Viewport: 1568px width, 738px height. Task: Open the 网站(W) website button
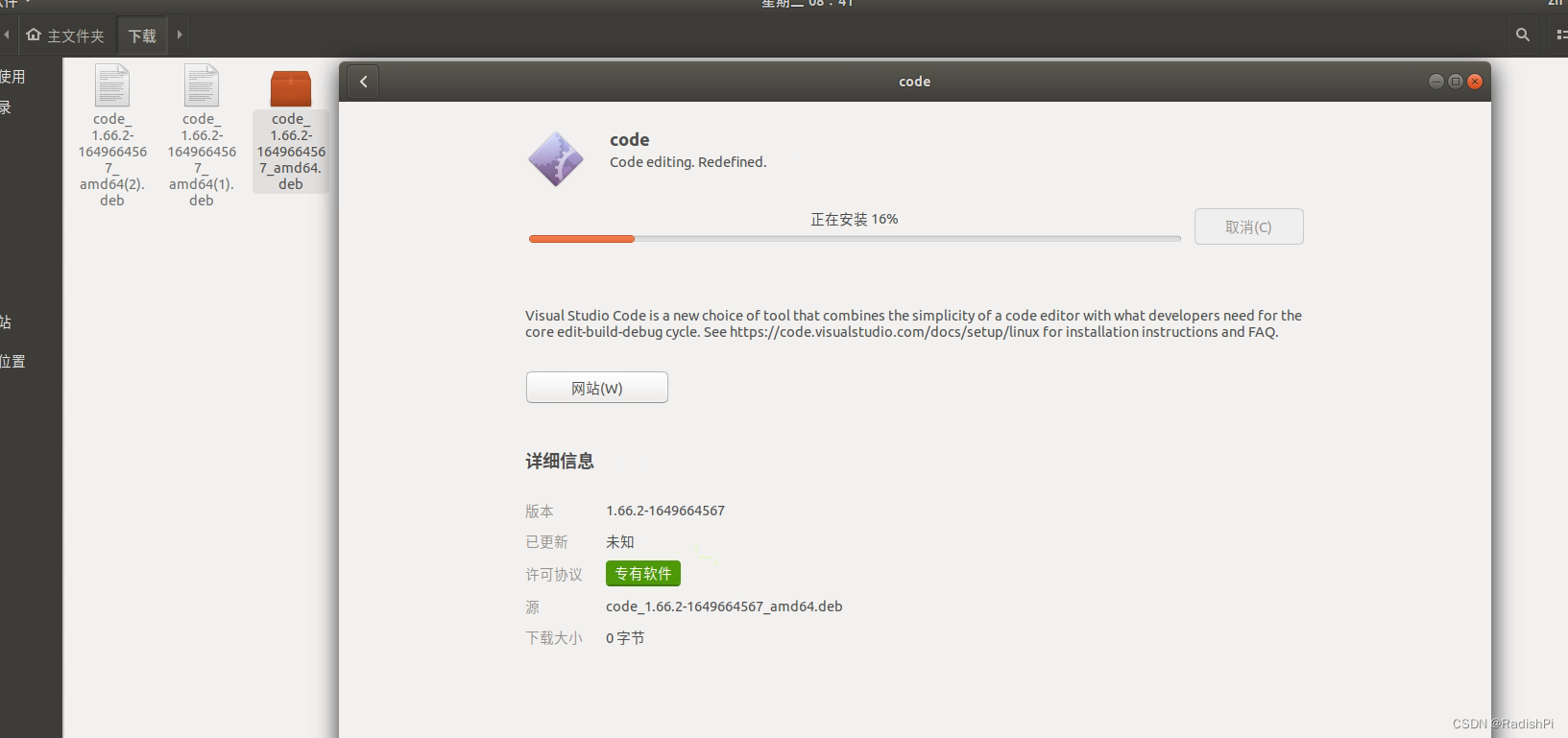596,388
